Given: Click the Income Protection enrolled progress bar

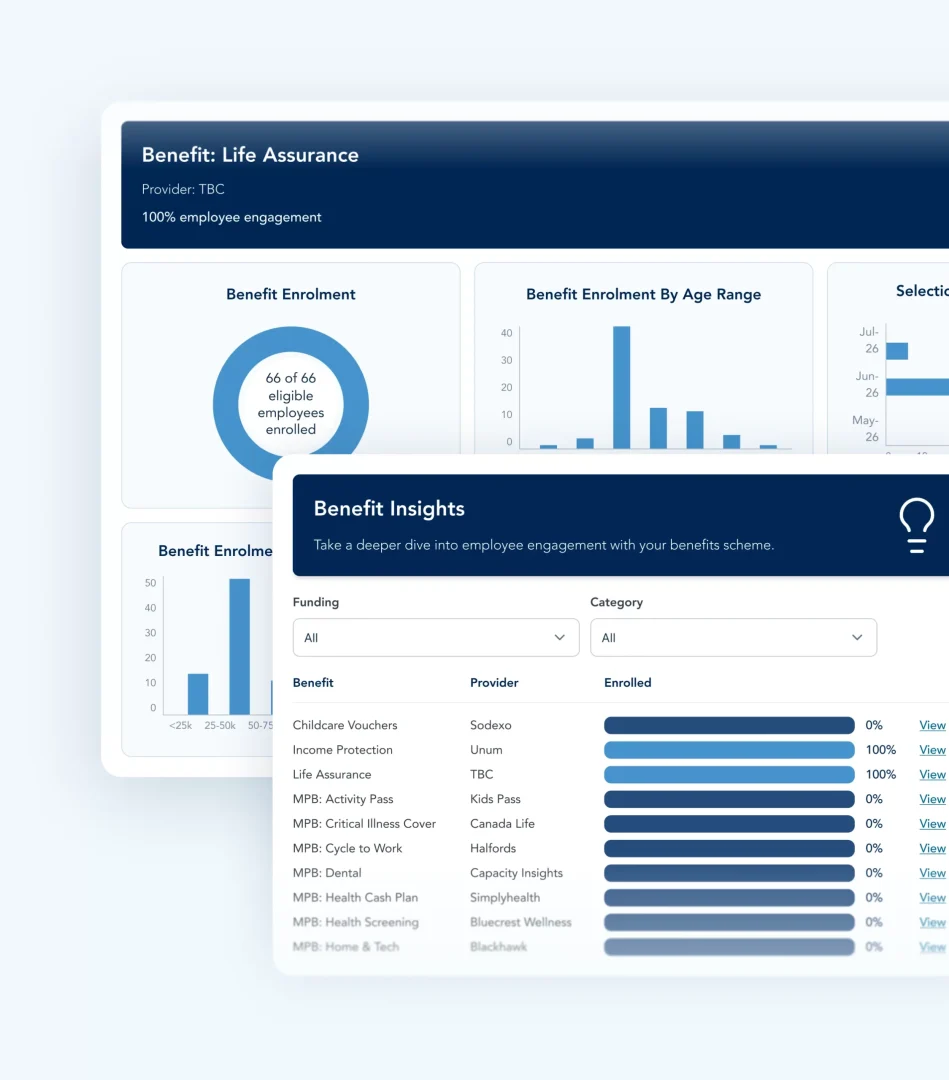Looking at the screenshot, I should pos(729,750).
